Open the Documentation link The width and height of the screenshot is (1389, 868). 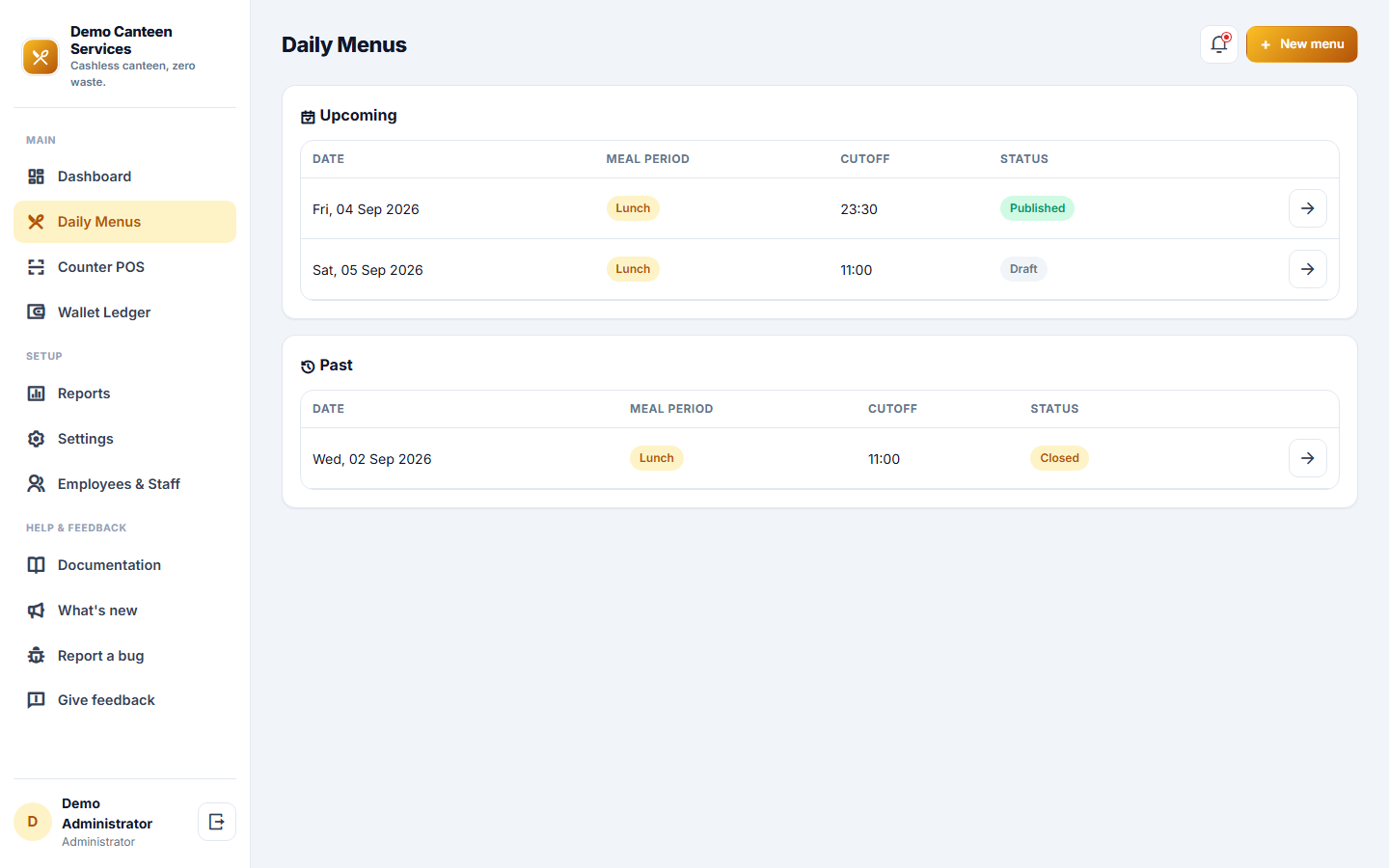124,565
